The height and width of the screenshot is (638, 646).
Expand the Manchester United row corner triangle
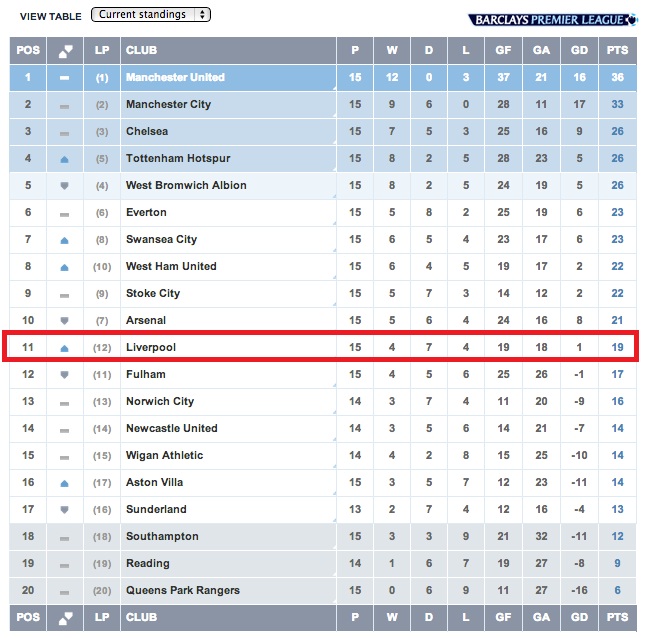tap(334, 88)
